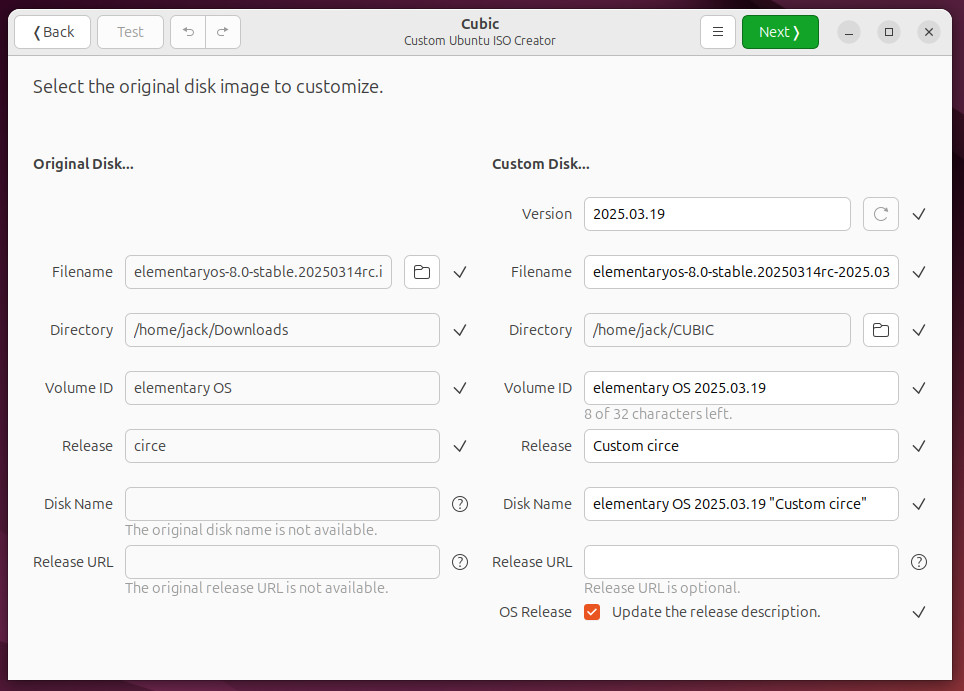Viewport: 964px width, 691px height.
Task: Click "The original release URL is not available."
Action: click(x=256, y=588)
